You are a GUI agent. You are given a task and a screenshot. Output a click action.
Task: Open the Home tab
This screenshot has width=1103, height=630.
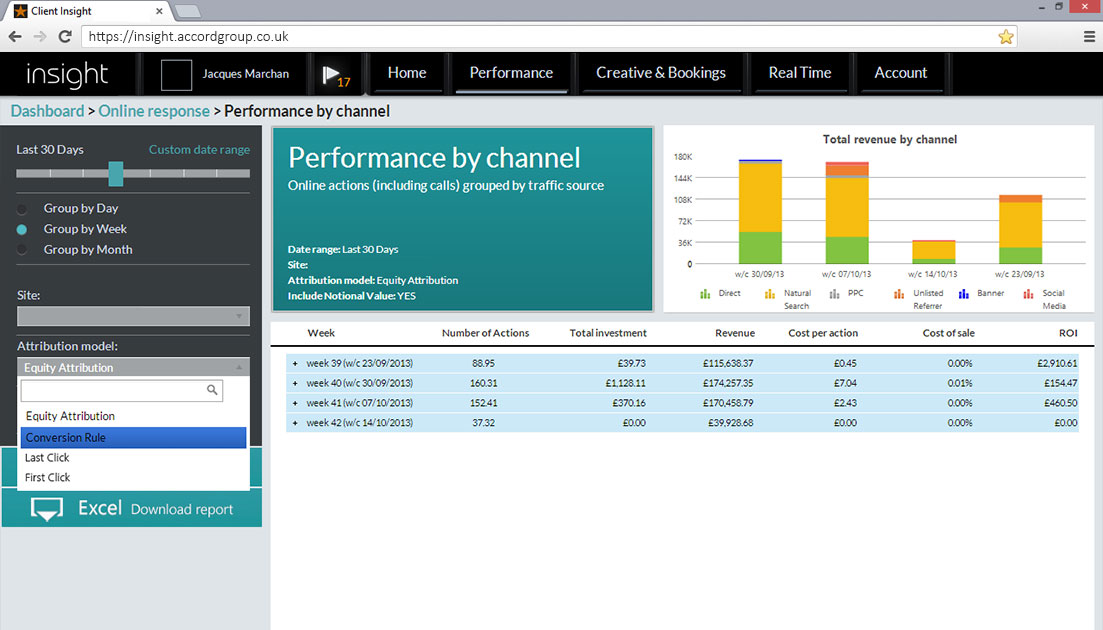click(407, 73)
